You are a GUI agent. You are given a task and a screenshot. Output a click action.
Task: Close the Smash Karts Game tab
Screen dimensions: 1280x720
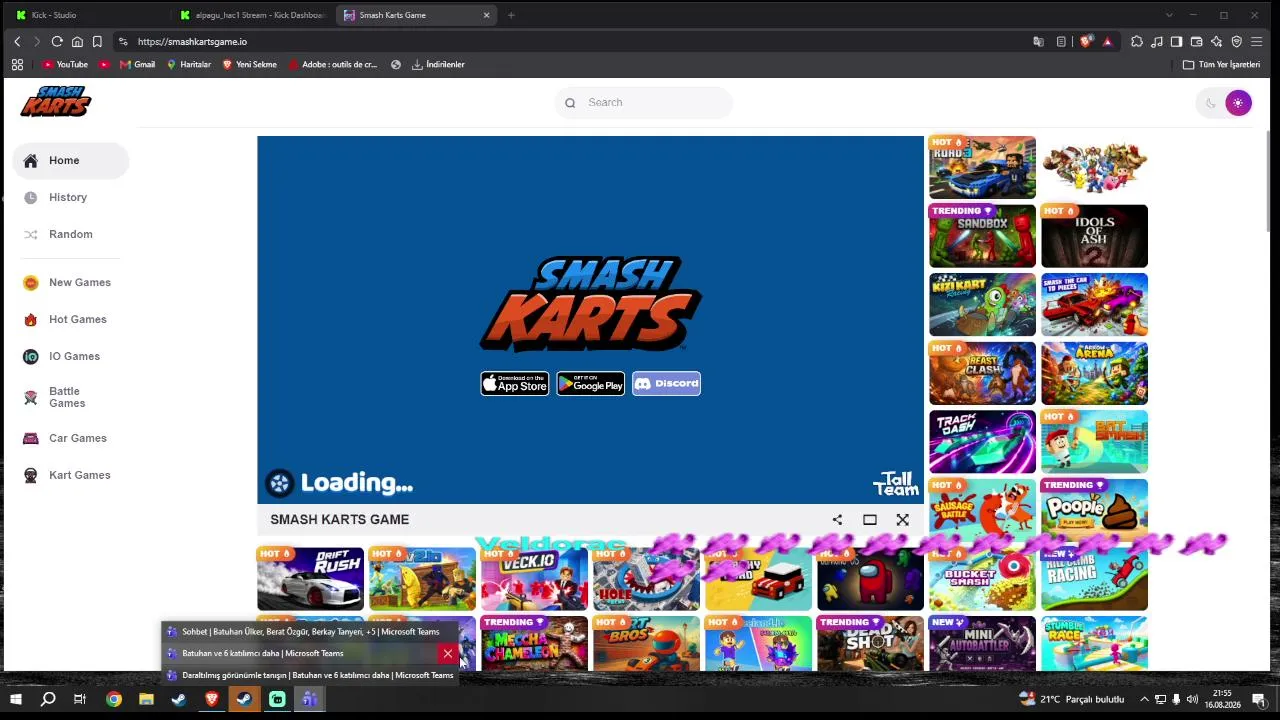[487, 15]
